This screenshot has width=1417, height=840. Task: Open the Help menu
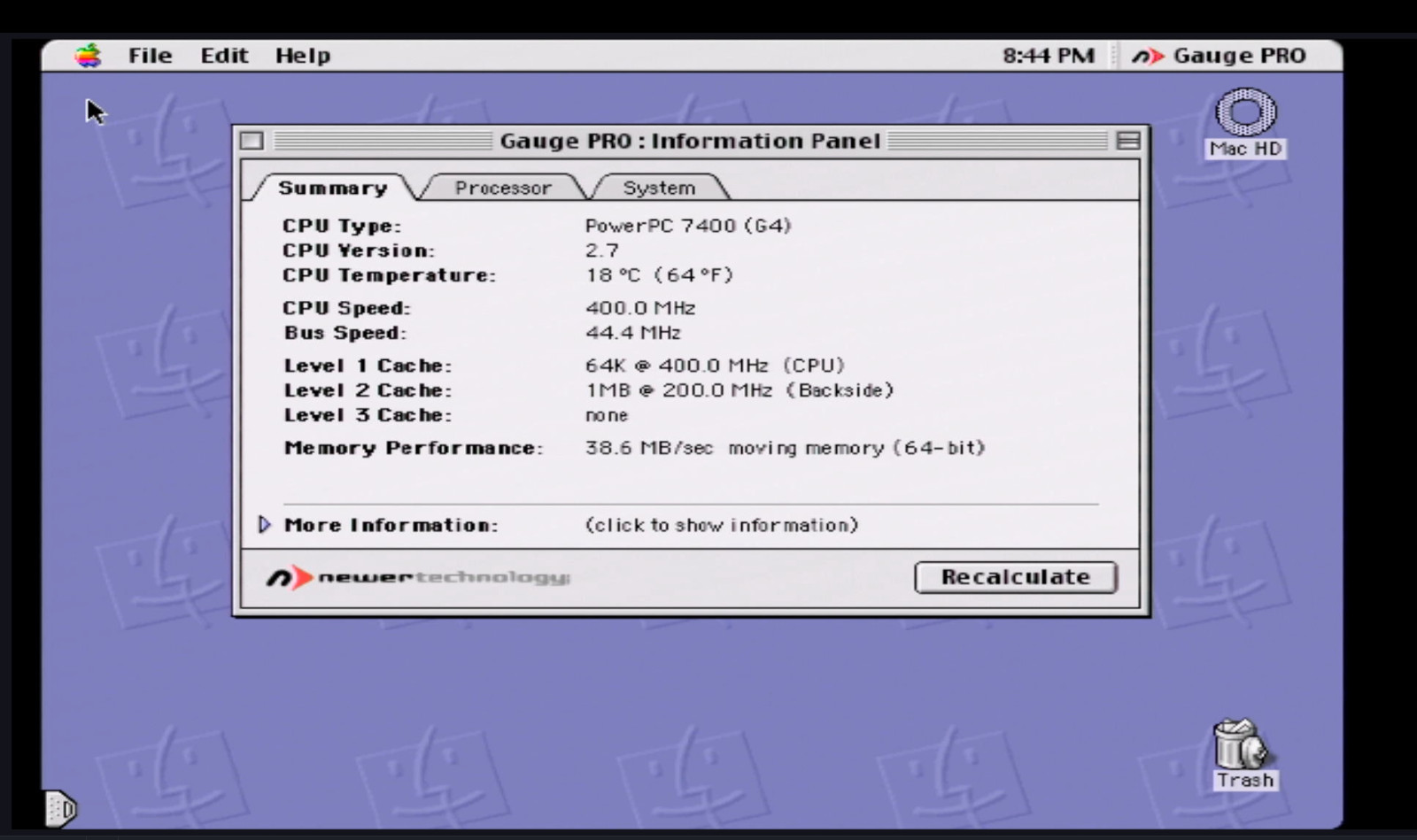click(x=302, y=56)
